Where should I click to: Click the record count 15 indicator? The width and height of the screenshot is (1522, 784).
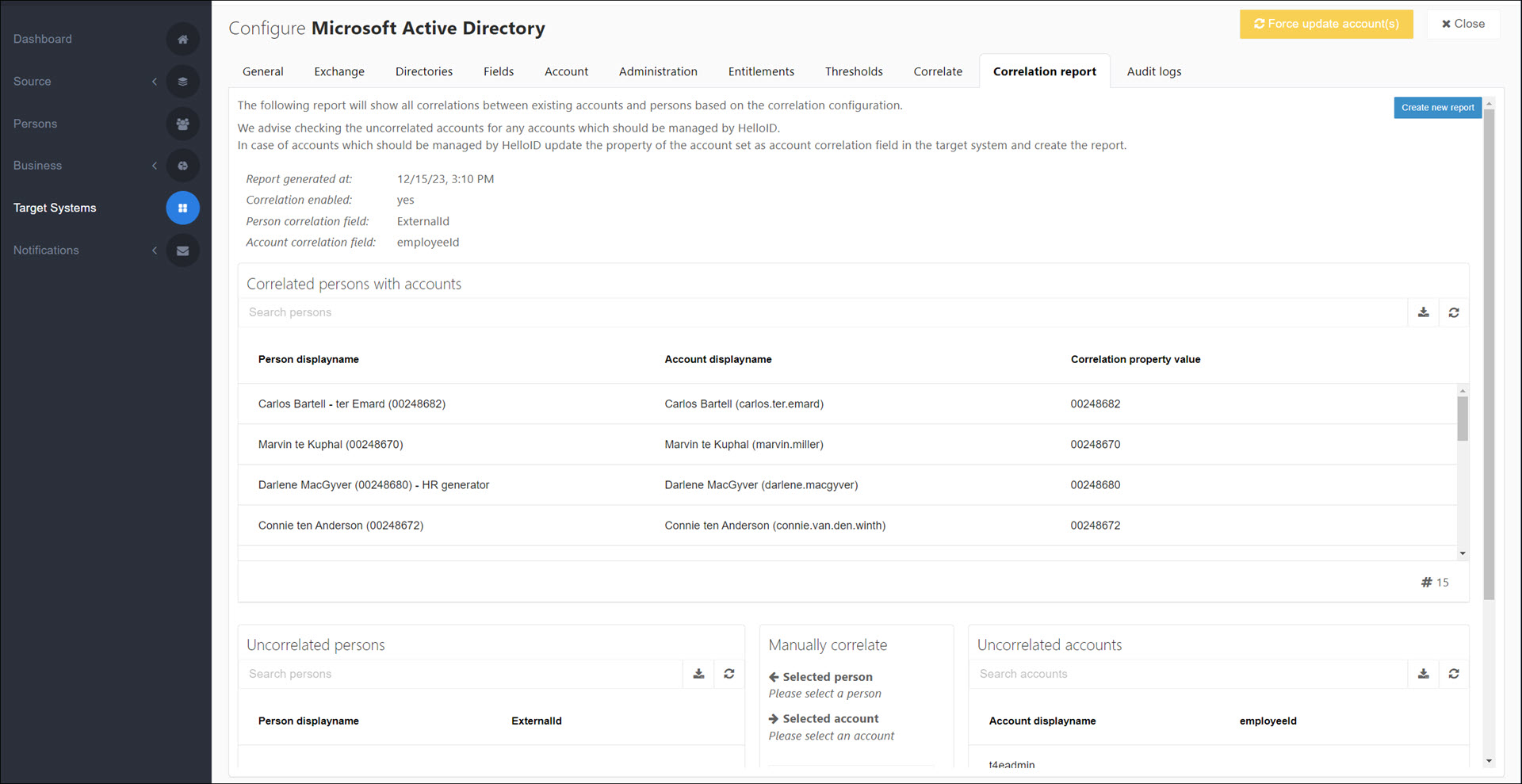[1435, 582]
